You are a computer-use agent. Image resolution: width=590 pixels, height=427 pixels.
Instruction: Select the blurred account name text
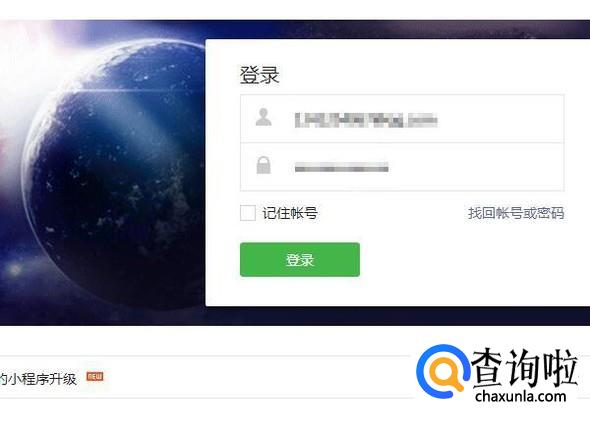coord(366,120)
